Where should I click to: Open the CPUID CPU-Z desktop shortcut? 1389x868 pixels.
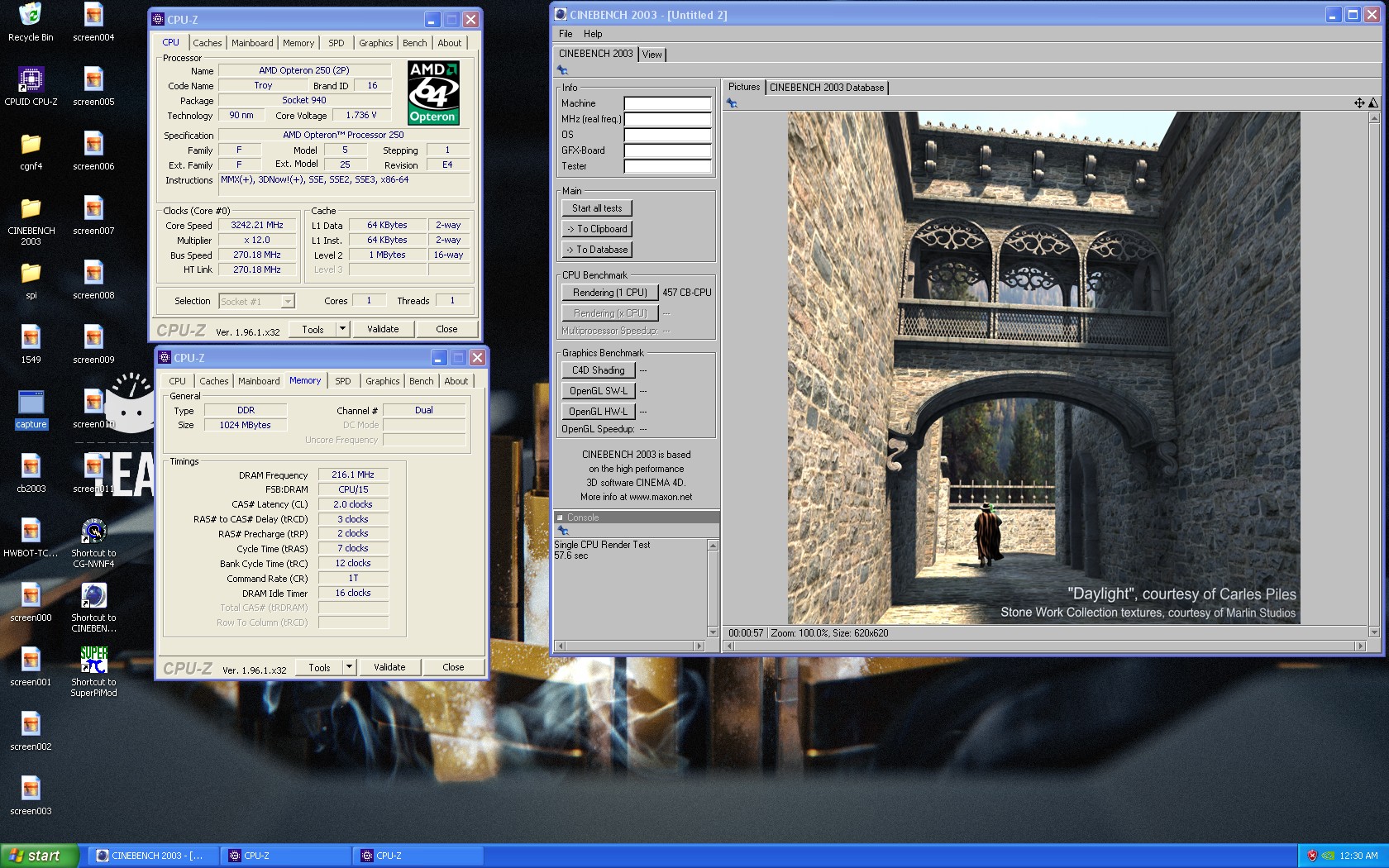pos(31,86)
